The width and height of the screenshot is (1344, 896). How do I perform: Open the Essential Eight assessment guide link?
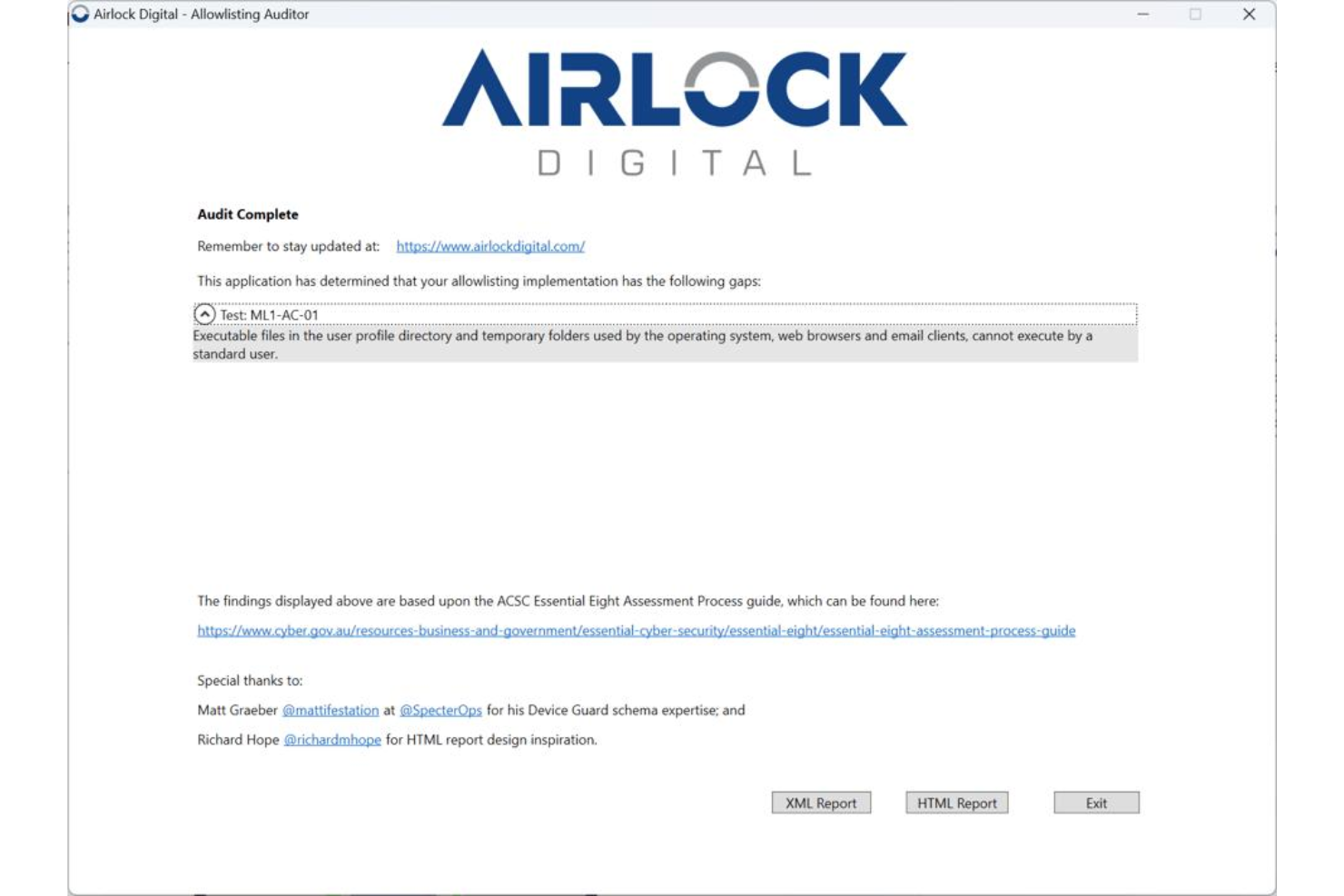pos(636,630)
